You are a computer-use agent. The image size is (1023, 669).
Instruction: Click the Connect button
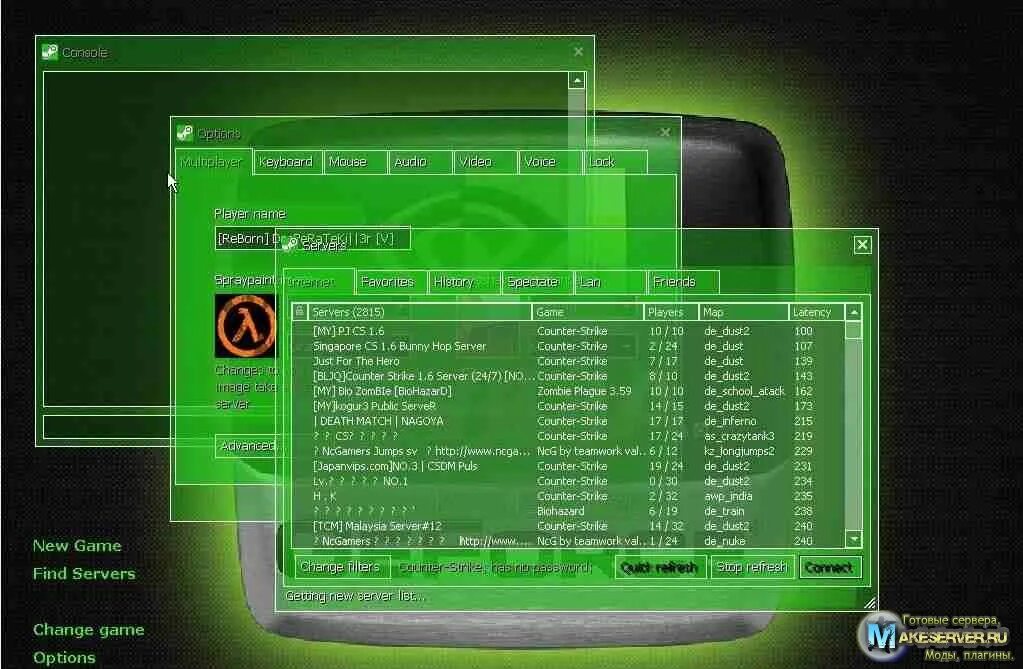[x=830, y=567]
